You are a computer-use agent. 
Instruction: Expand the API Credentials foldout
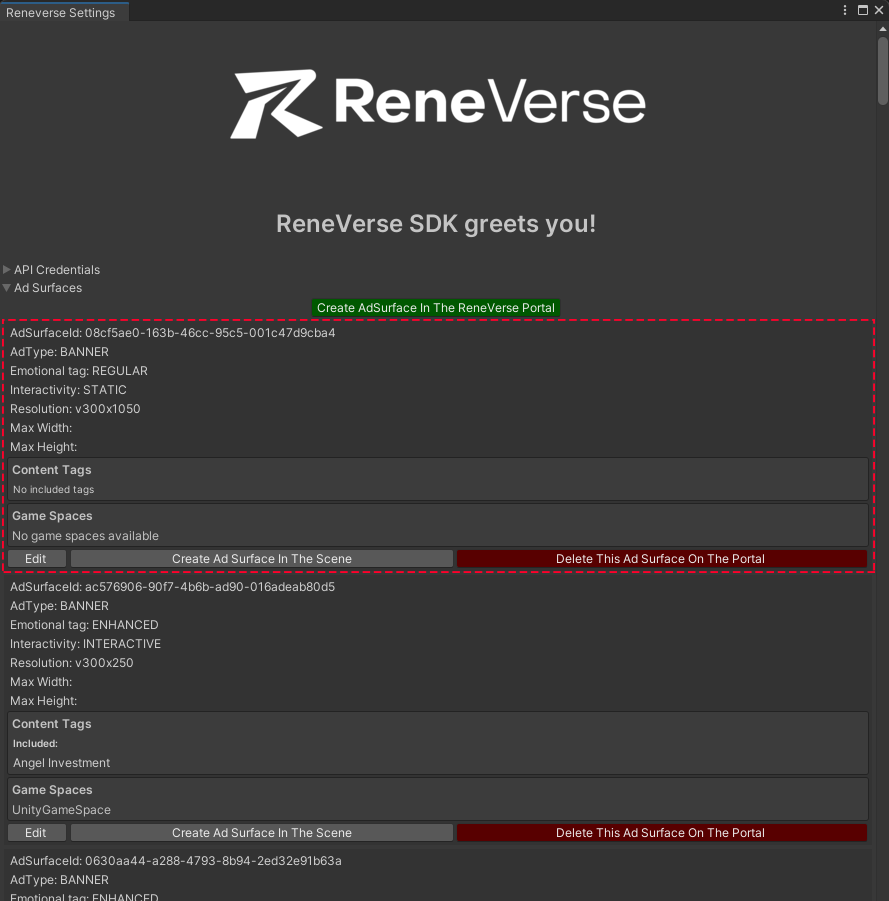[x=7, y=269]
